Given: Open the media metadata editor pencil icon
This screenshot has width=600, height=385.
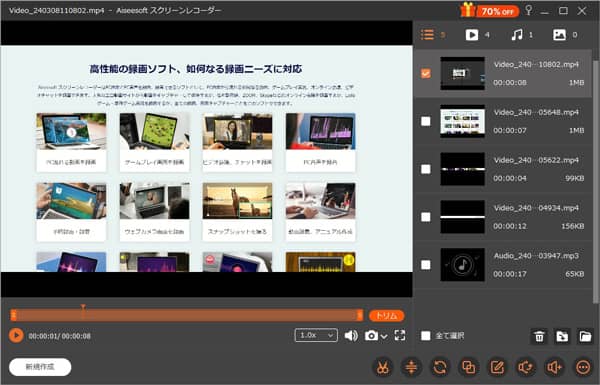Looking at the screenshot, I should pos(497,367).
